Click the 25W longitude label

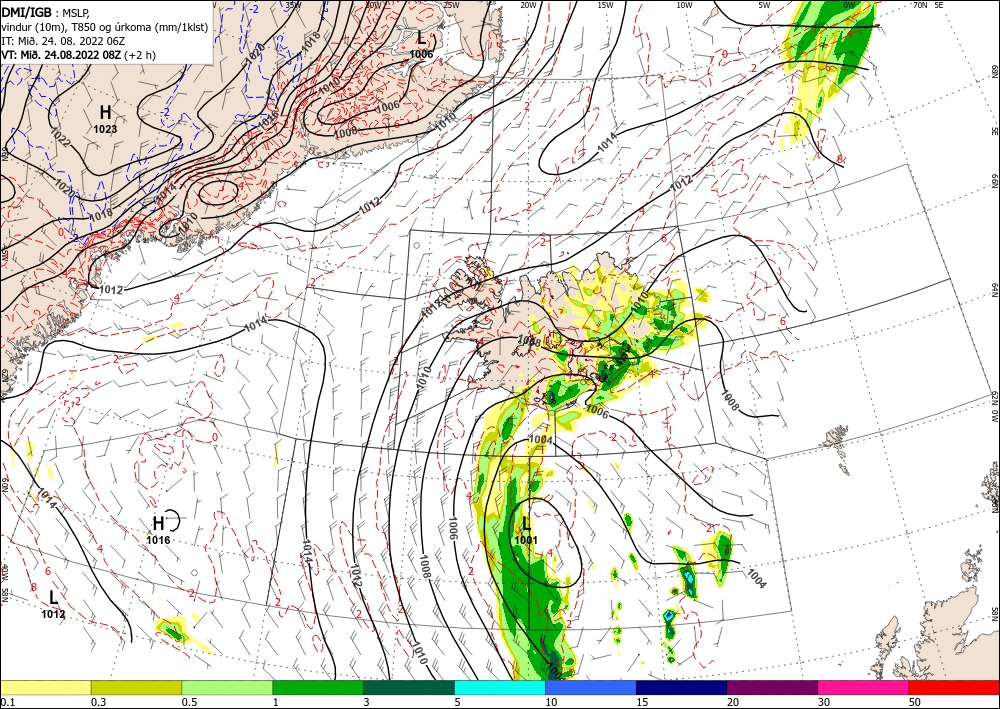tap(451, 5)
